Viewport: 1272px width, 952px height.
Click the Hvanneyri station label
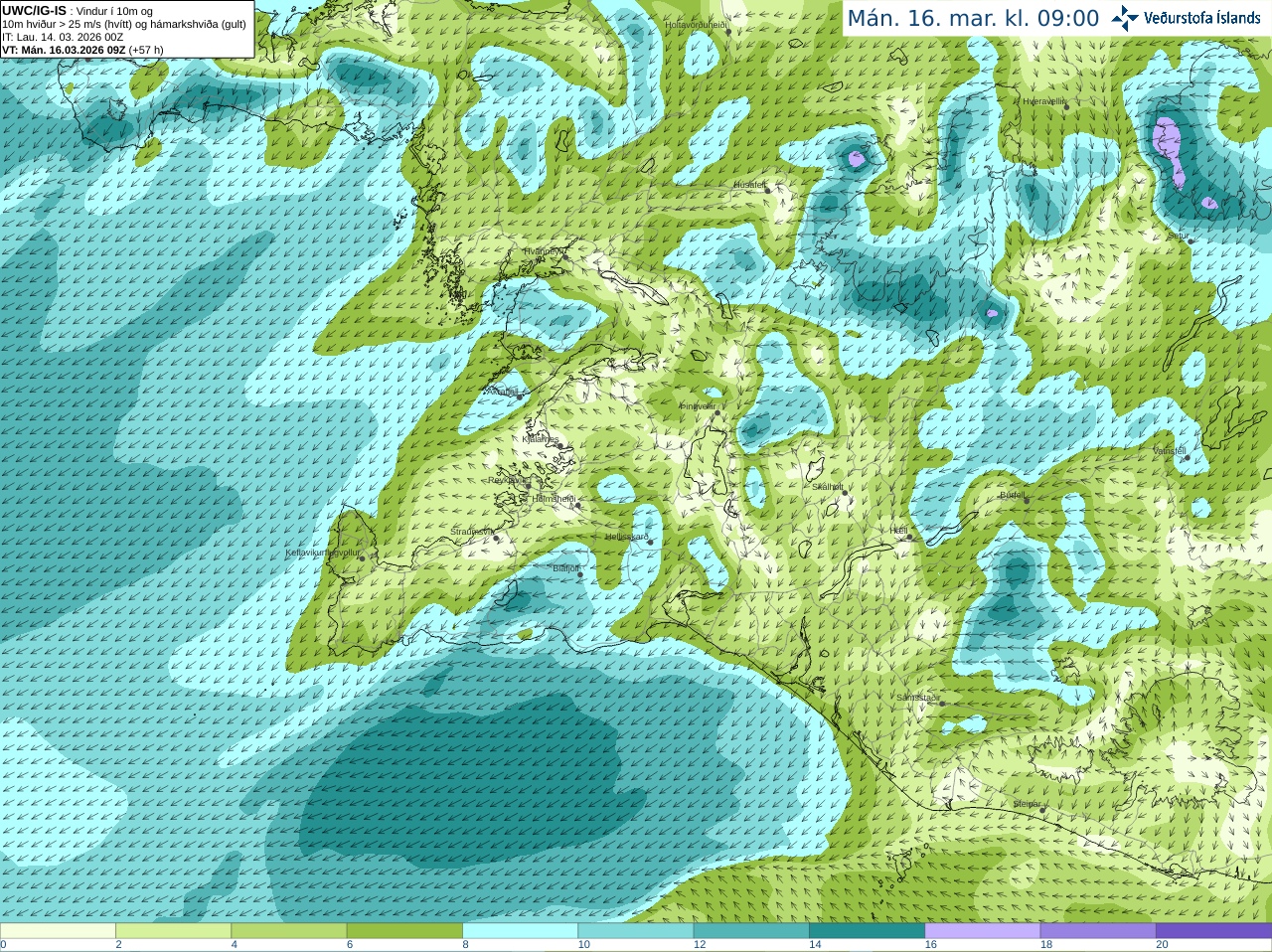[x=543, y=251]
